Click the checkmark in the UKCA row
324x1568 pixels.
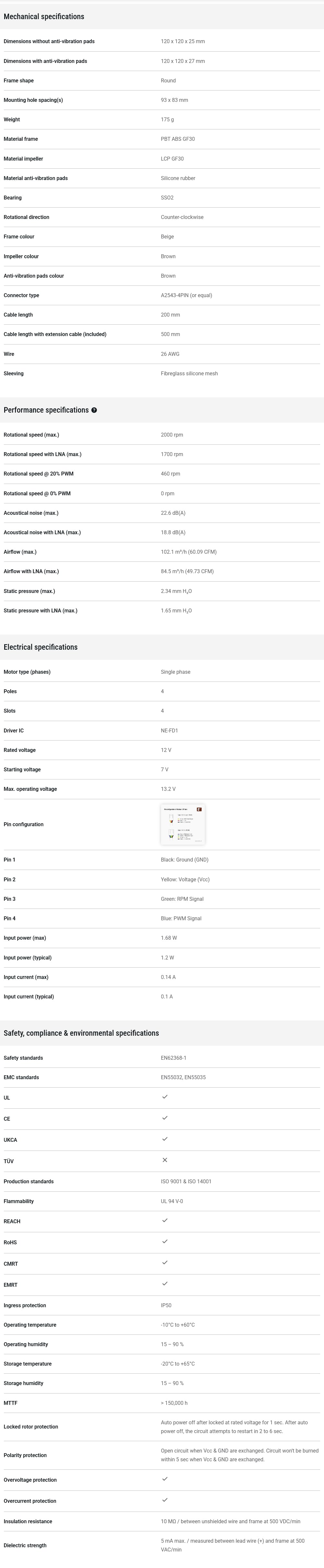pyautogui.click(x=165, y=1139)
